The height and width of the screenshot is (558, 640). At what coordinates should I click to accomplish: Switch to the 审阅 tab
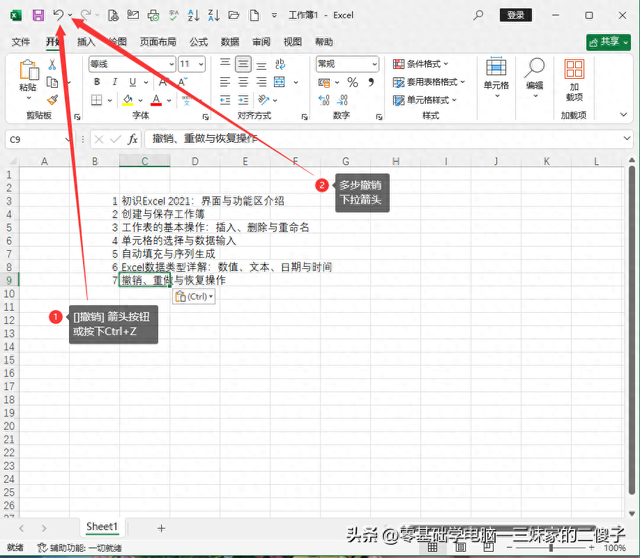tap(261, 42)
